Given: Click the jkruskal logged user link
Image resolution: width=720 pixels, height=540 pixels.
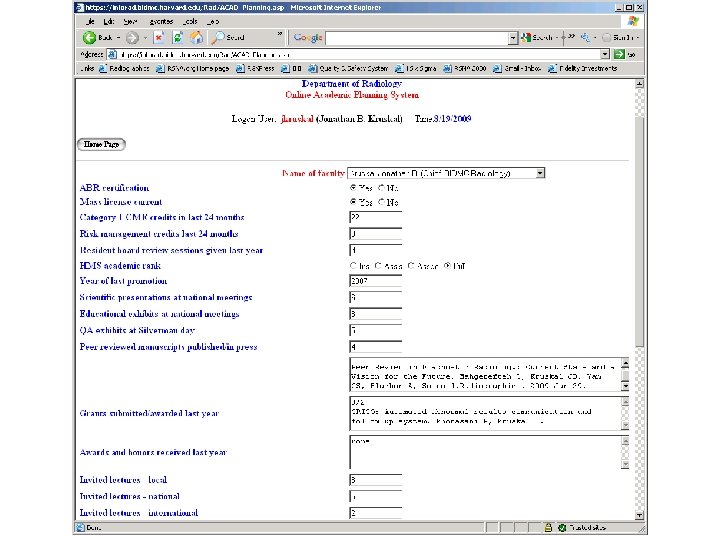Looking at the screenshot, I should (x=297, y=119).
